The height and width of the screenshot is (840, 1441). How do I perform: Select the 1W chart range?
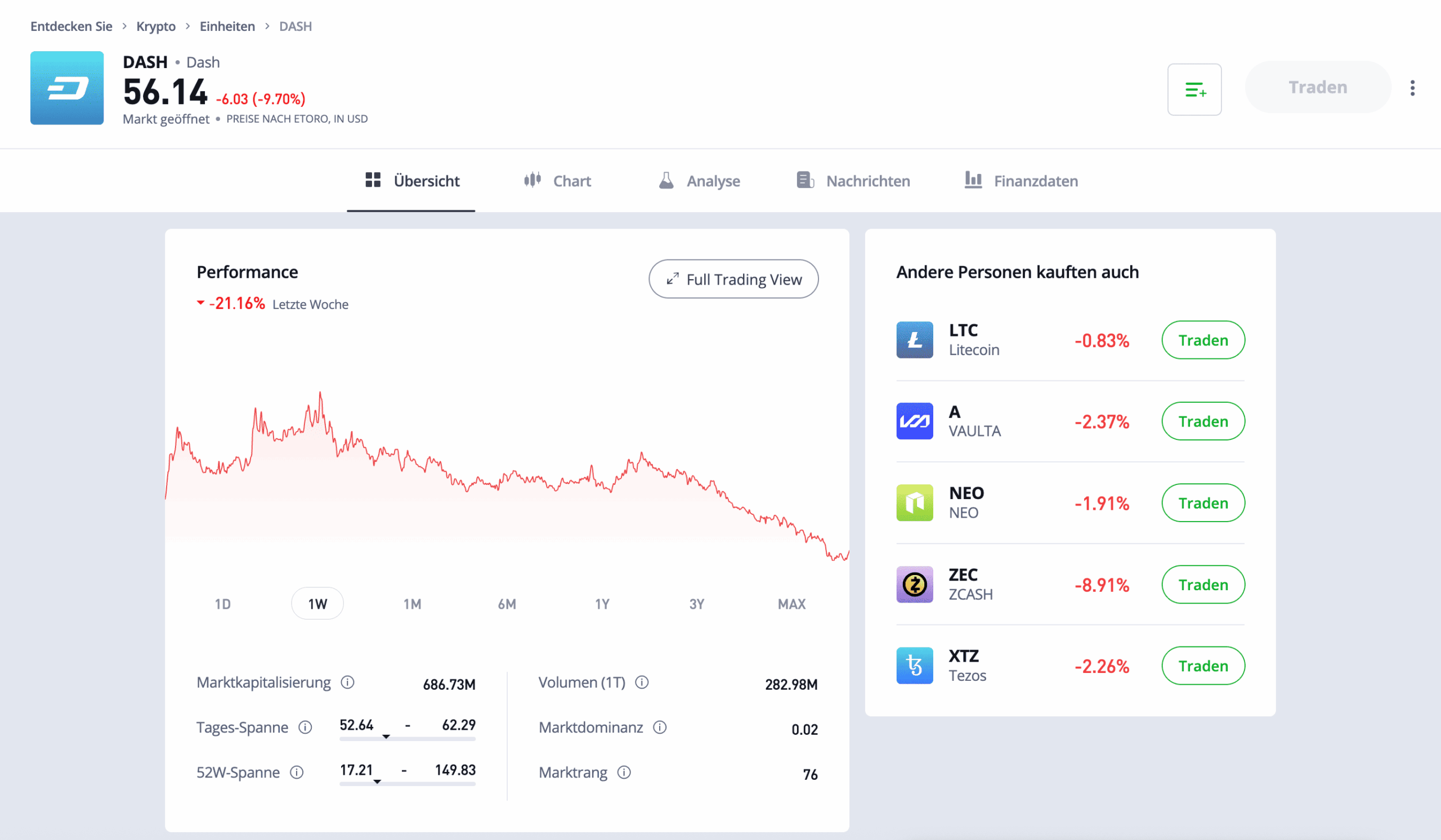tap(317, 604)
